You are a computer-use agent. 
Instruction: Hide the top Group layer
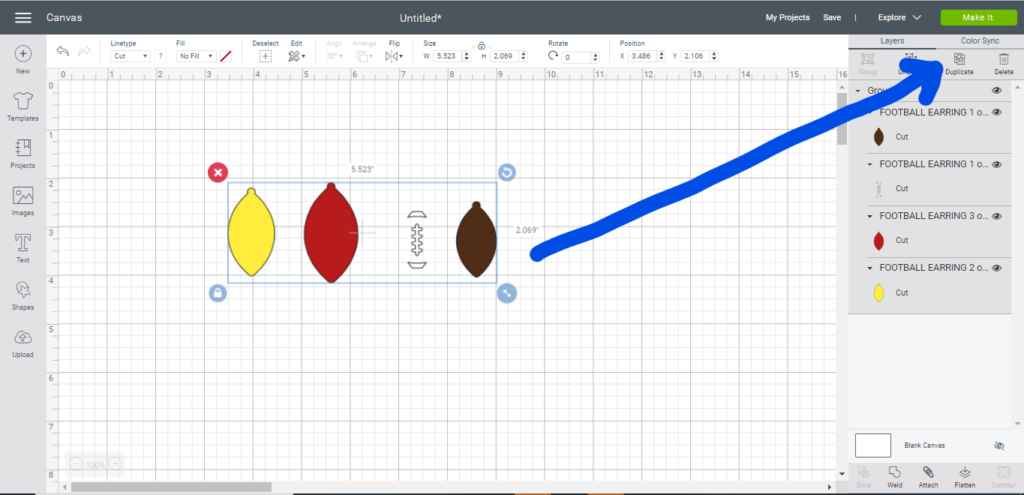(997, 91)
